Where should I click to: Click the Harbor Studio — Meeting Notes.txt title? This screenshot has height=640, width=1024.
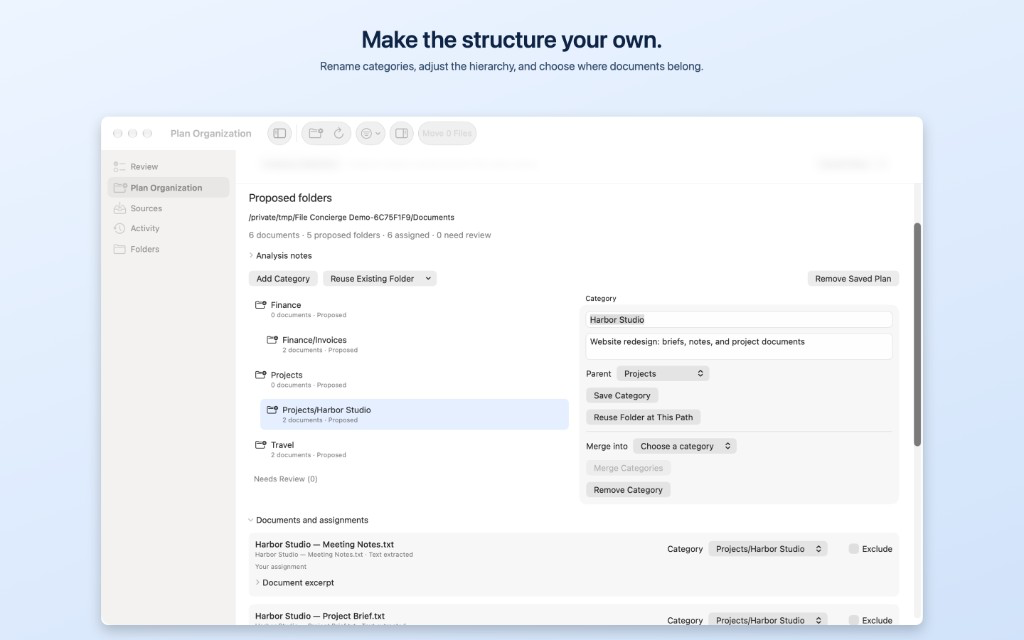pos(325,544)
